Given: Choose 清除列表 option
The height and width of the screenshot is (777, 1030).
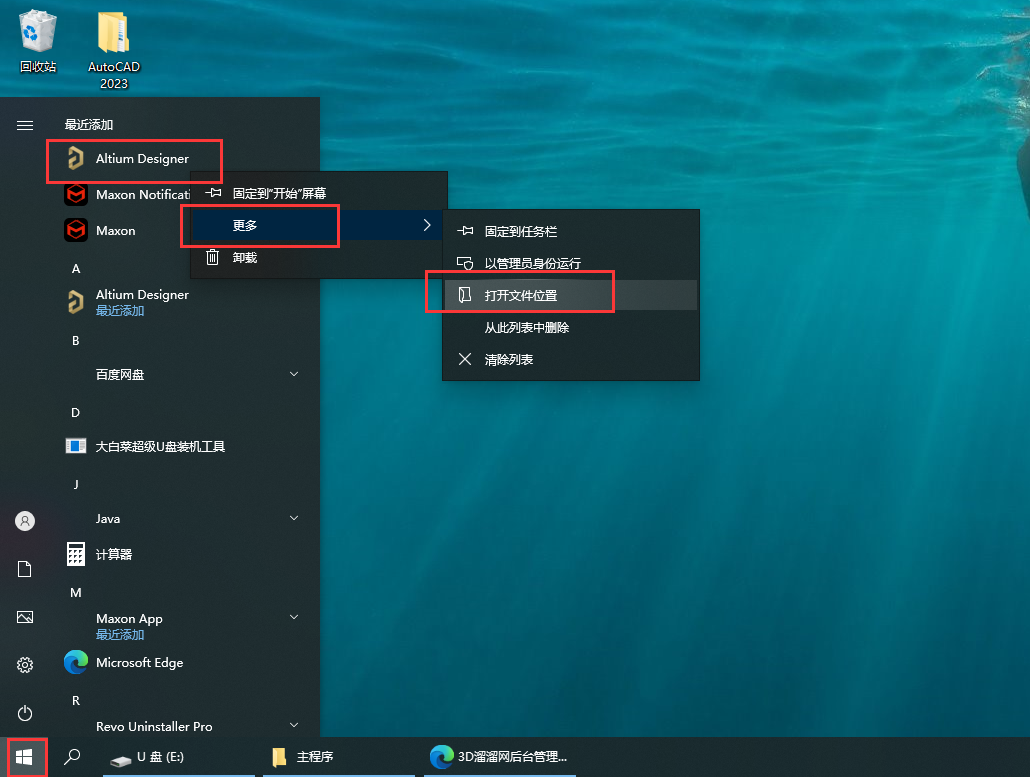Looking at the screenshot, I should coord(570,359).
